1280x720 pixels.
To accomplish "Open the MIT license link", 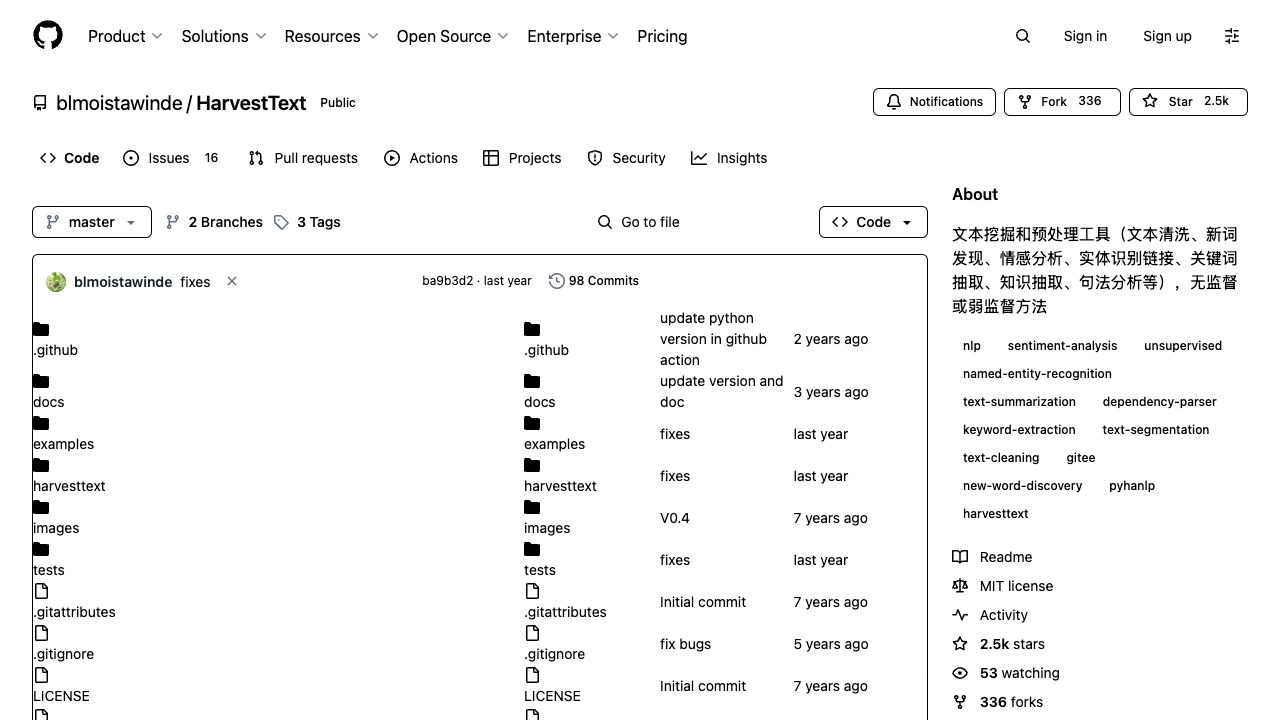I will pos(1016,586).
